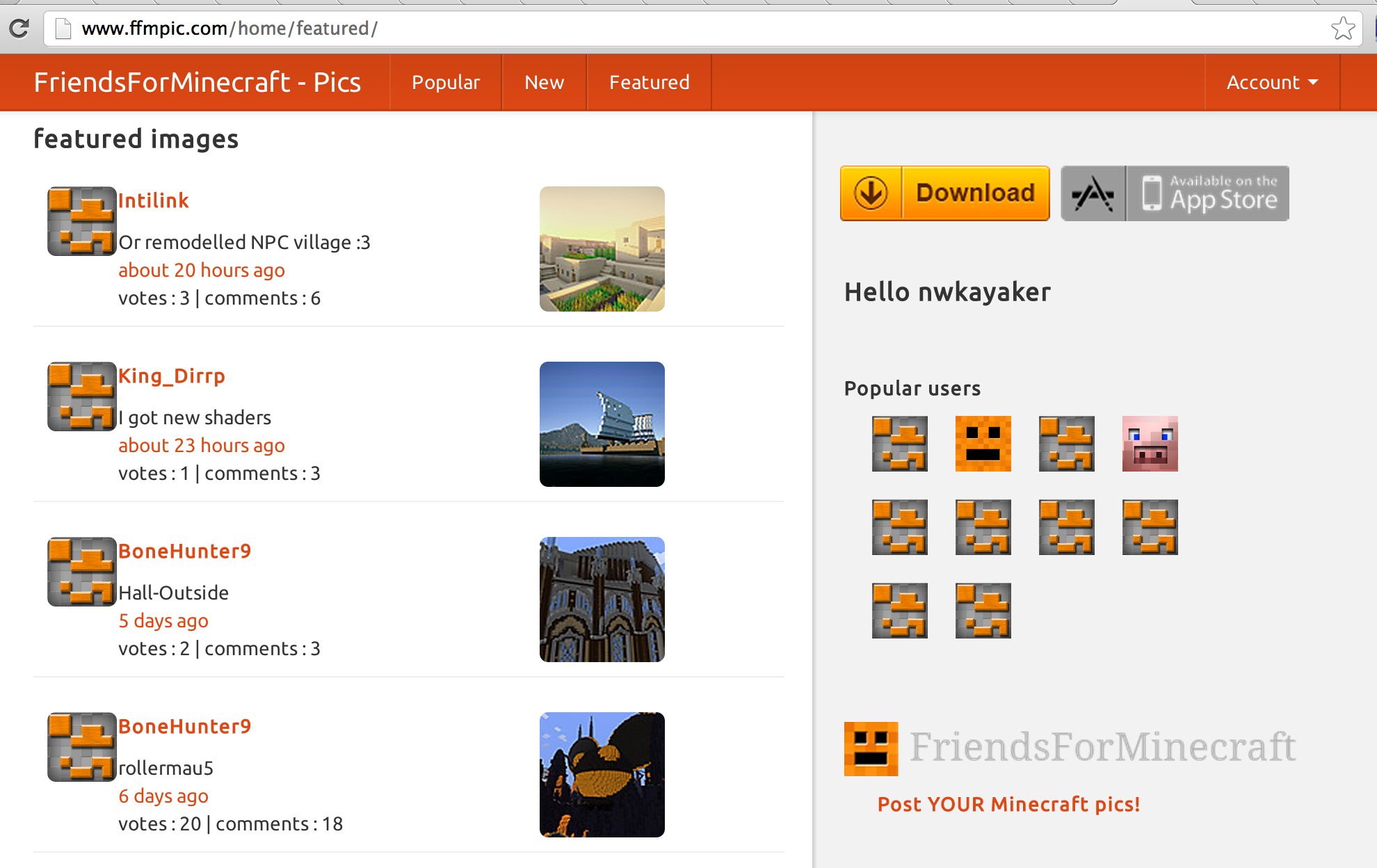
Task: Open King_Dirrp's avatar icon
Action: [81, 396]
